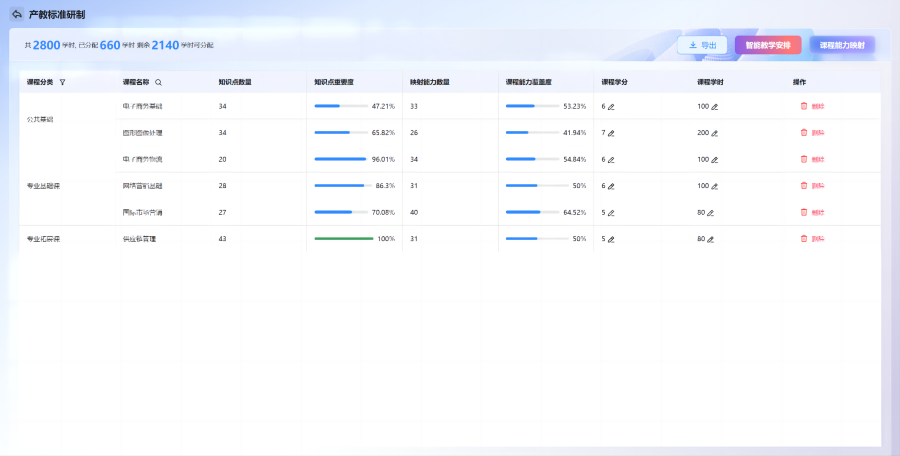Delete the row with 65.82% importance
This screenshot has height=456, width=900.
click(812, 133)
